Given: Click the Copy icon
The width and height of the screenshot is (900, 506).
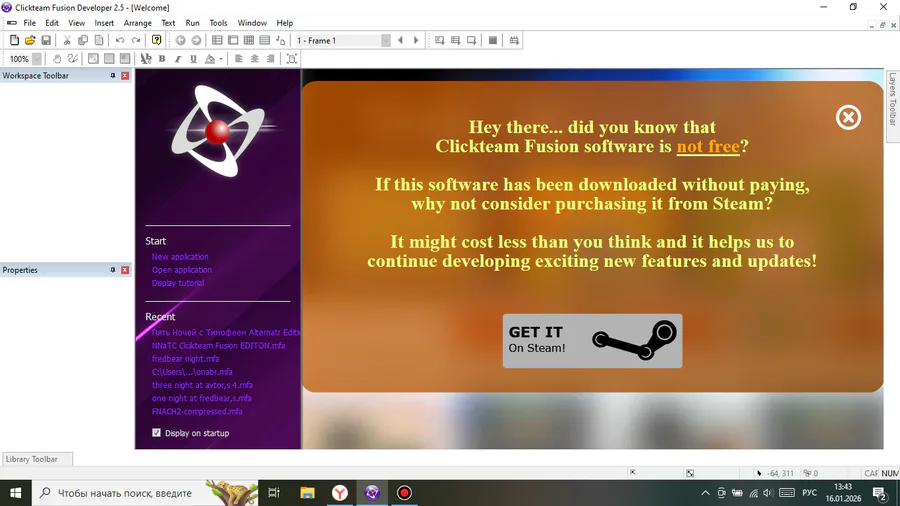Looking at the screenshot, I should (x=83, y=40).
